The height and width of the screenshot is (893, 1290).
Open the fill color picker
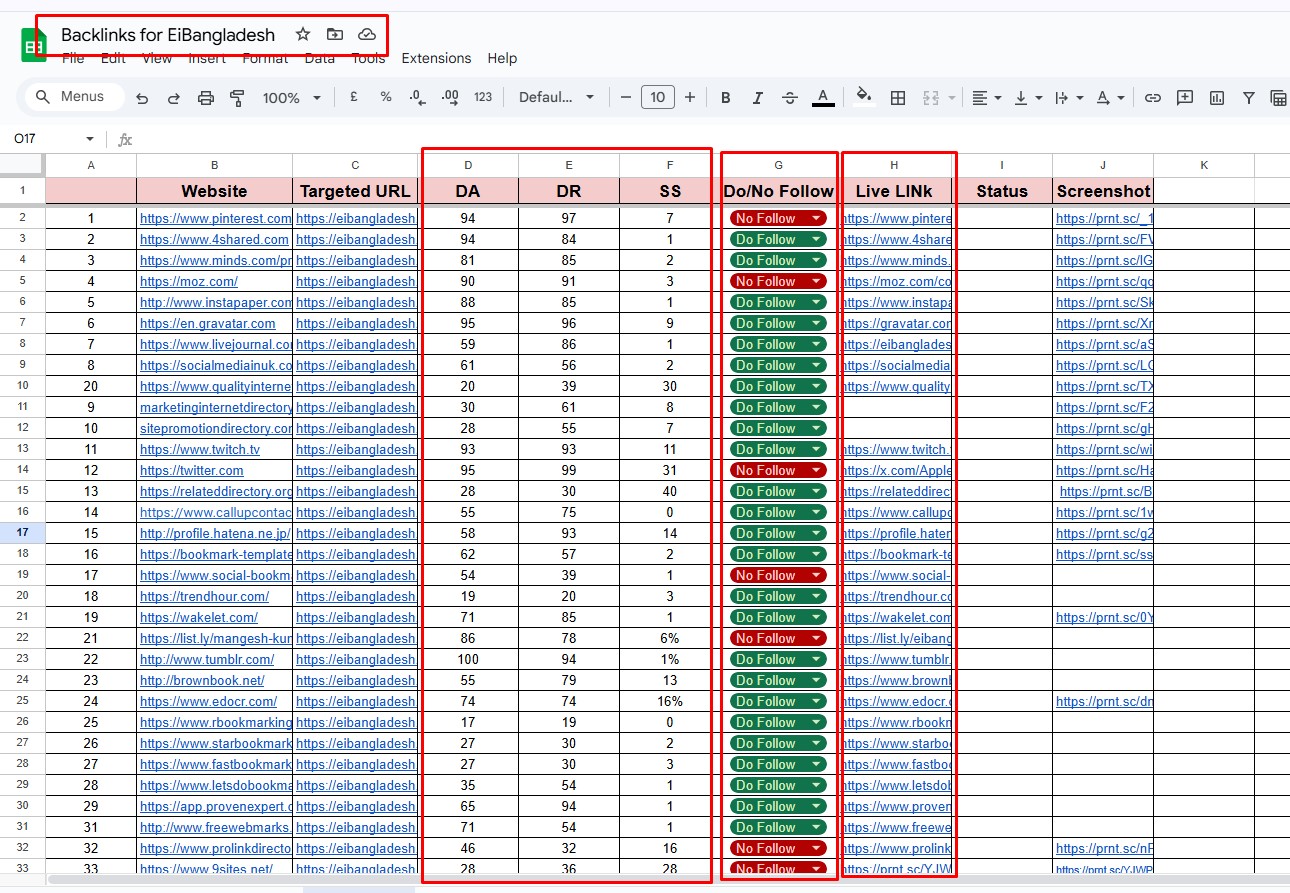(x=864, y=97)
